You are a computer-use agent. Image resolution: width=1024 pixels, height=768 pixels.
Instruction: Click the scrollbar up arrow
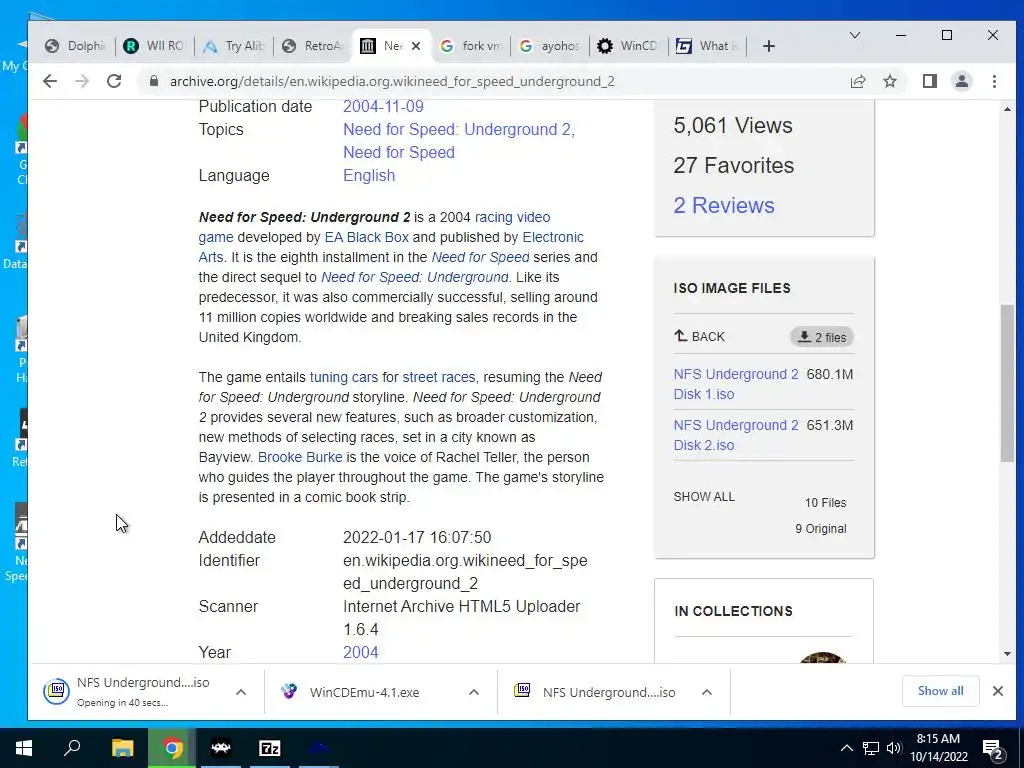1007,109
